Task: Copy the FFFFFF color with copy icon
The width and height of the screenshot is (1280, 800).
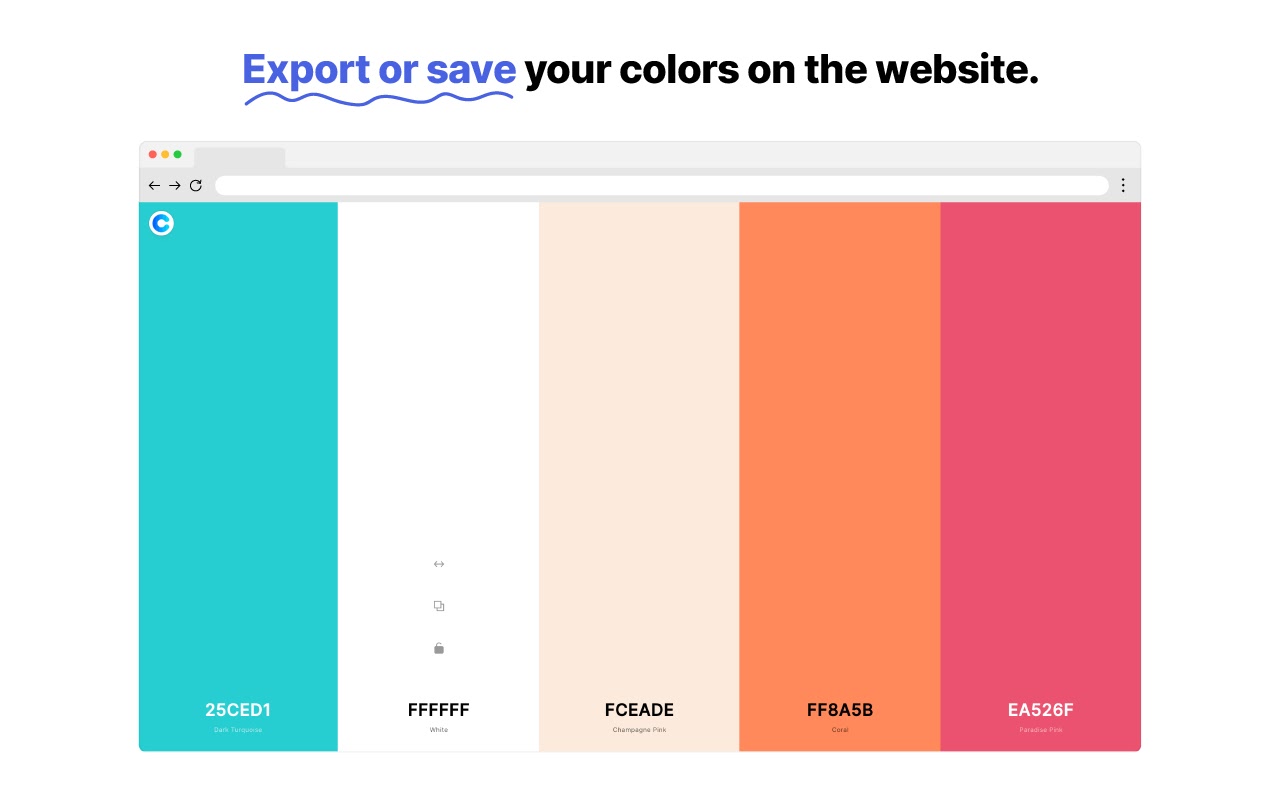Action: (439, 606)
